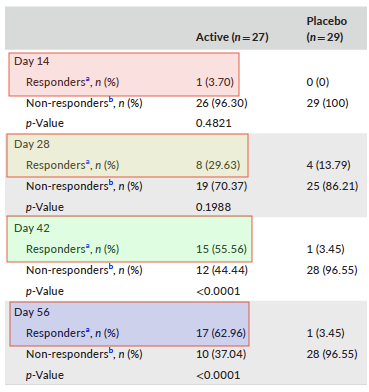The height and width of the screenshot is (392, 369).
Task: Click the red highlighted Day 14 box
Action: click(124, 74)
